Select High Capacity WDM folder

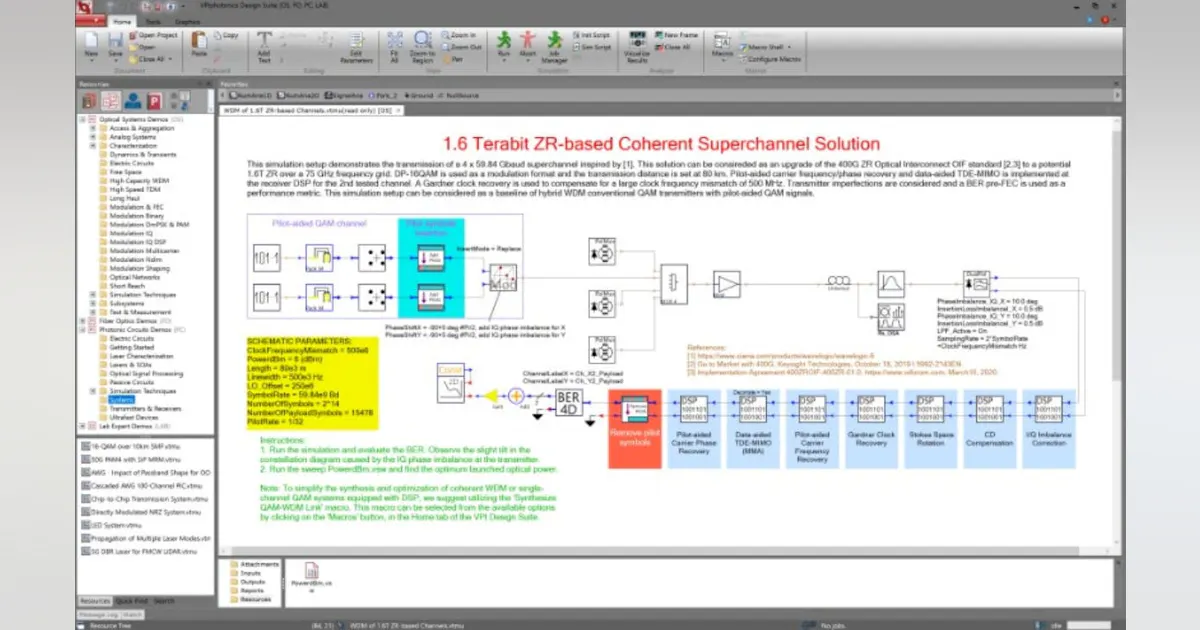click(133, 181)
